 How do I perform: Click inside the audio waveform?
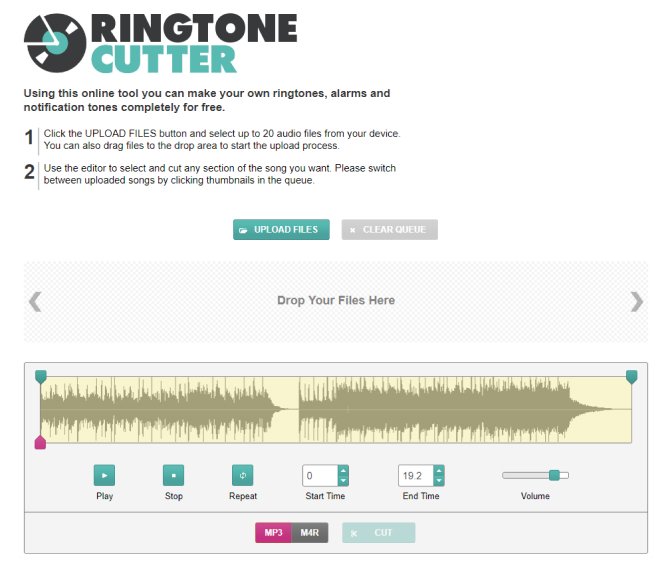[x=336, y=409]
